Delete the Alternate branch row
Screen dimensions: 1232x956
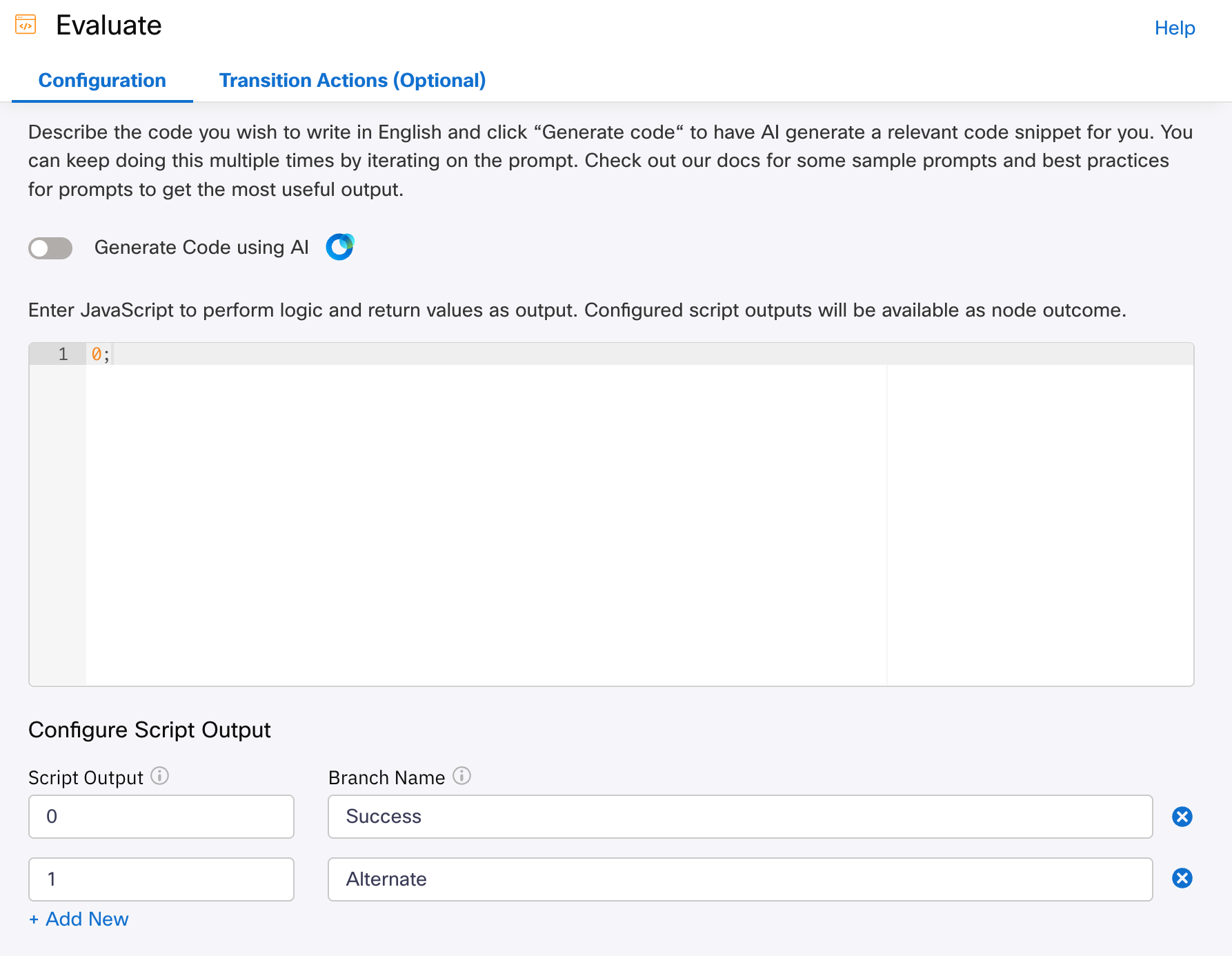coord(1182,878)
